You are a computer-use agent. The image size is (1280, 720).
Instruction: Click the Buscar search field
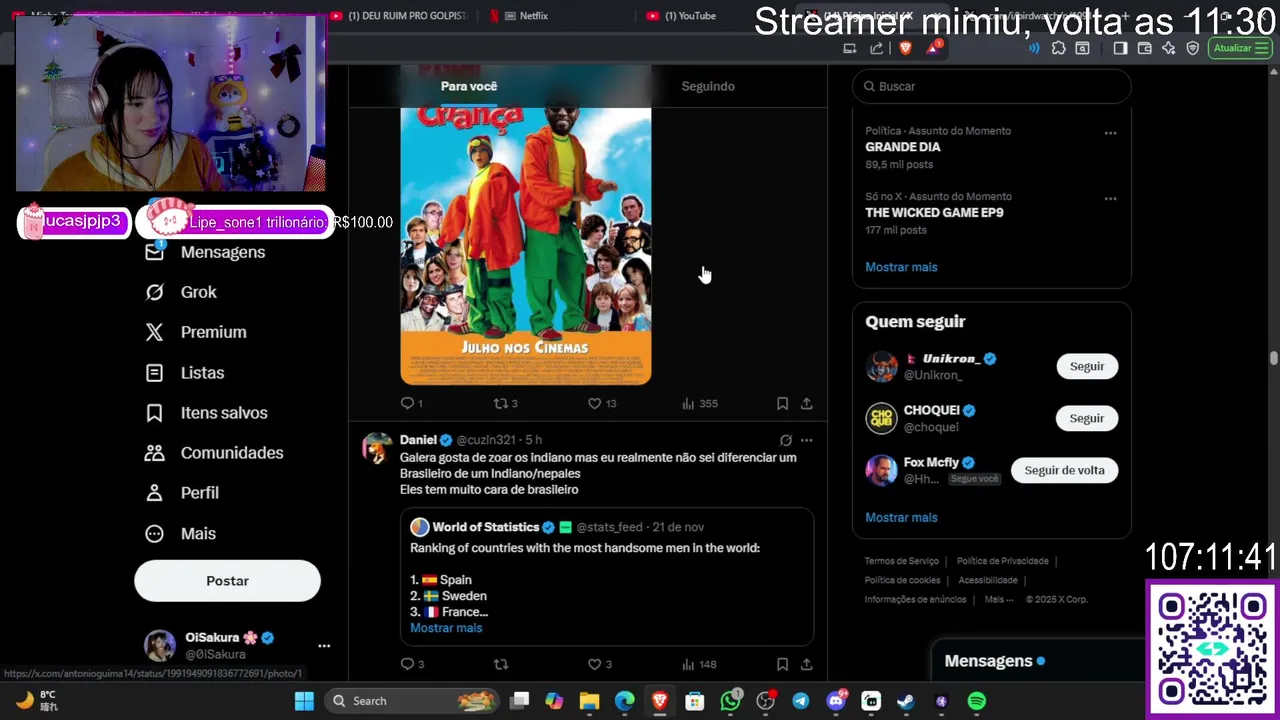[992, 86]
